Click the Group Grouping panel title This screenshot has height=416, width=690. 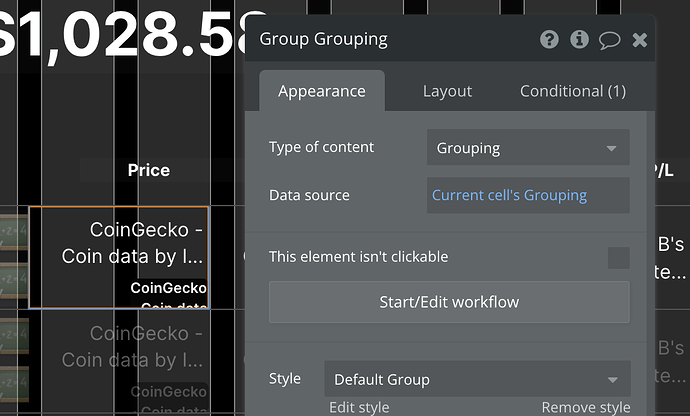tap(323, 40)
